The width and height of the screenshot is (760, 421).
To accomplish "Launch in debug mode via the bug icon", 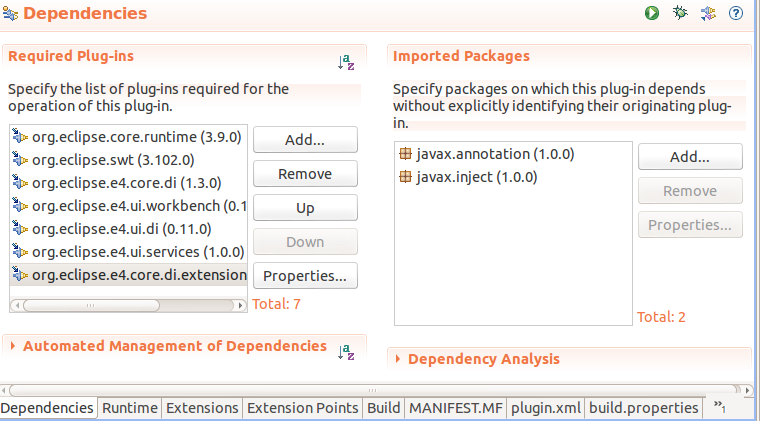I will click(x=680, y=13).
